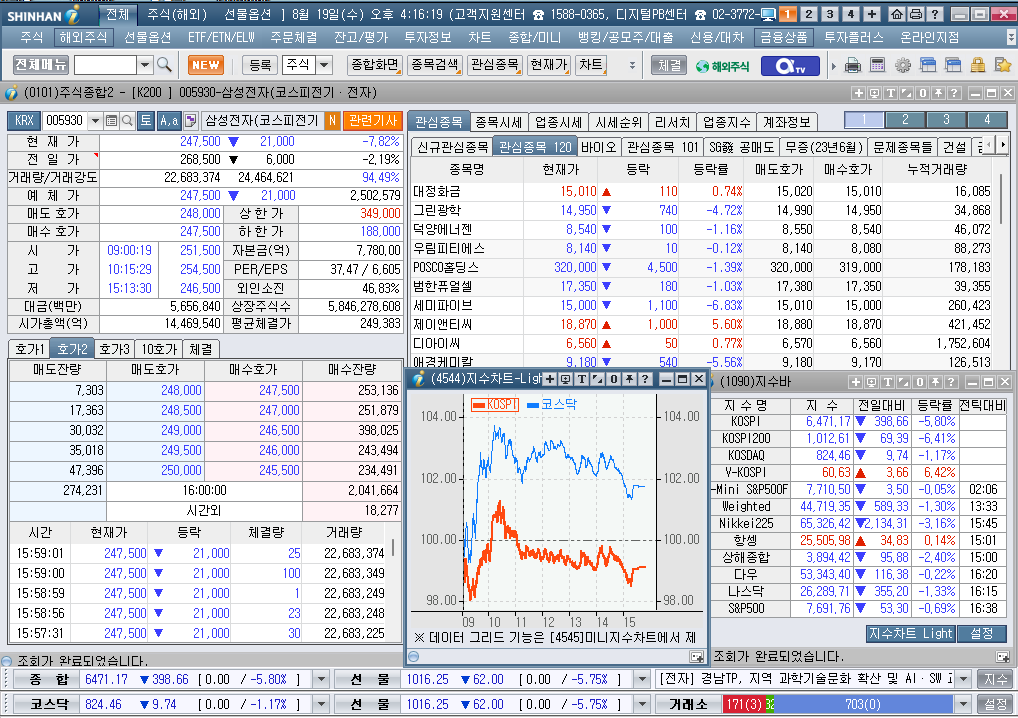
Task: Expand the menu bar scroll arrow at right end
Action: (1011, 38)
